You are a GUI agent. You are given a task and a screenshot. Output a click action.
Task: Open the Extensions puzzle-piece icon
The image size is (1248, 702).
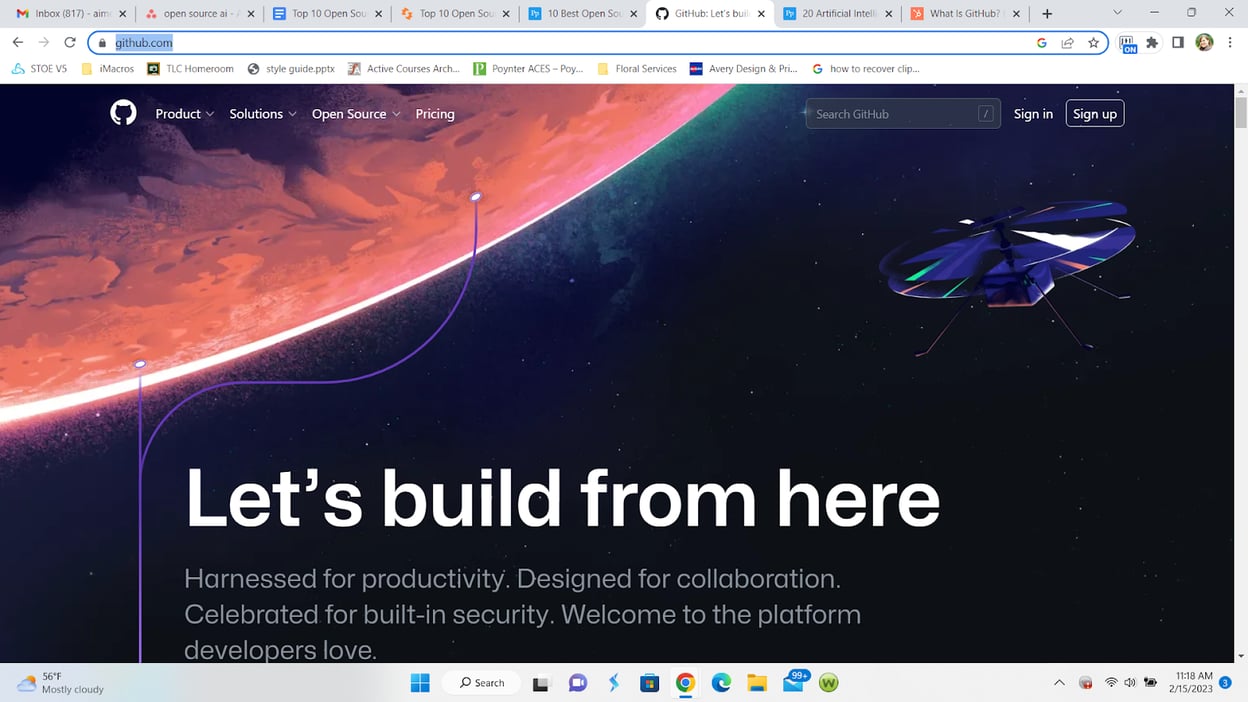[1152, 43]
